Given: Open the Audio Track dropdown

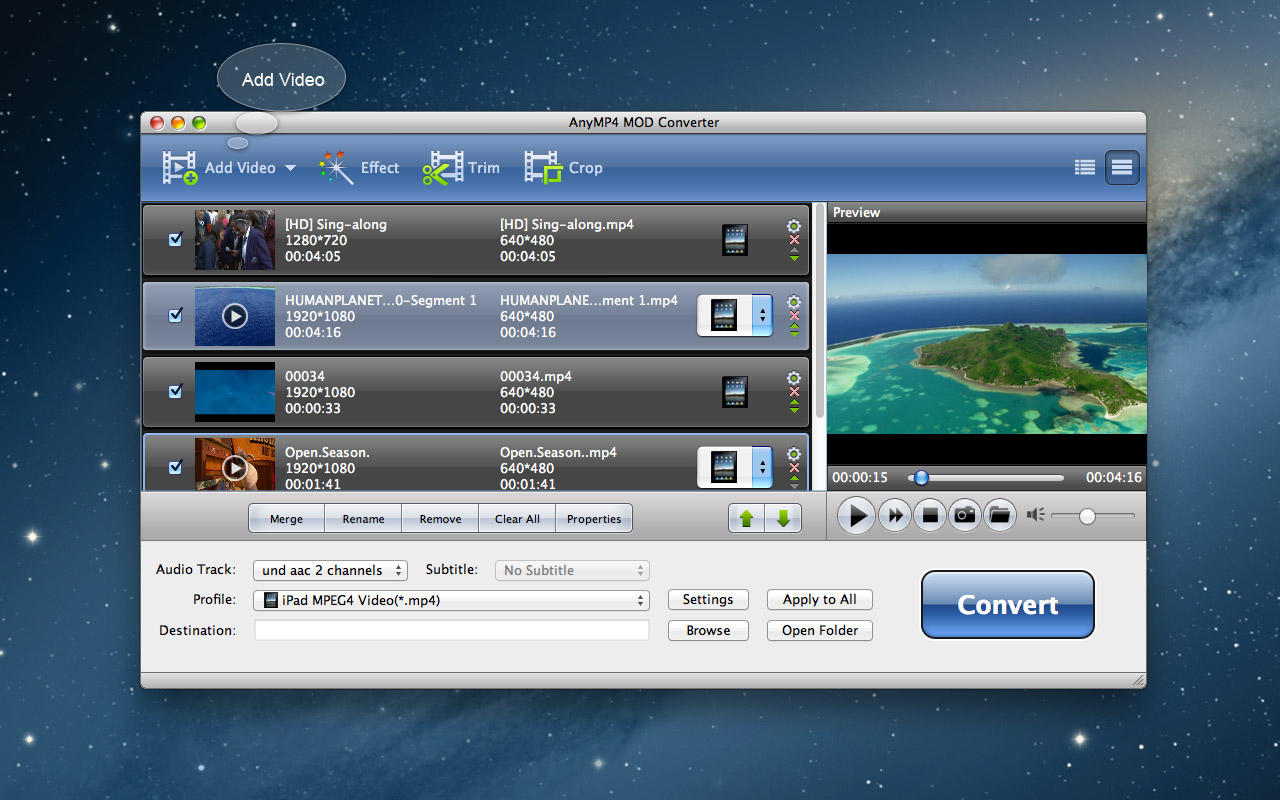Looking at the screenshot, I should coord(330,570).
